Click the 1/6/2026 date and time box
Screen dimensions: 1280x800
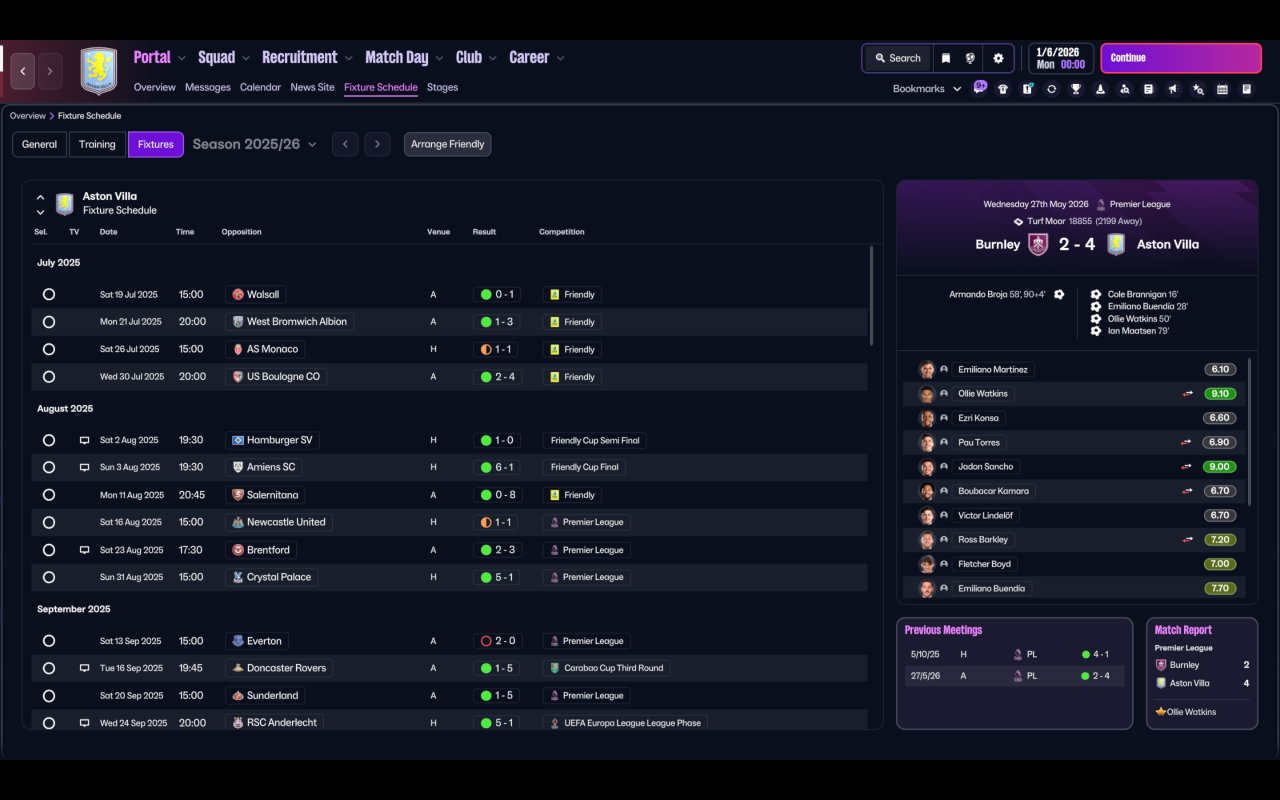(x=1060, y=58)
